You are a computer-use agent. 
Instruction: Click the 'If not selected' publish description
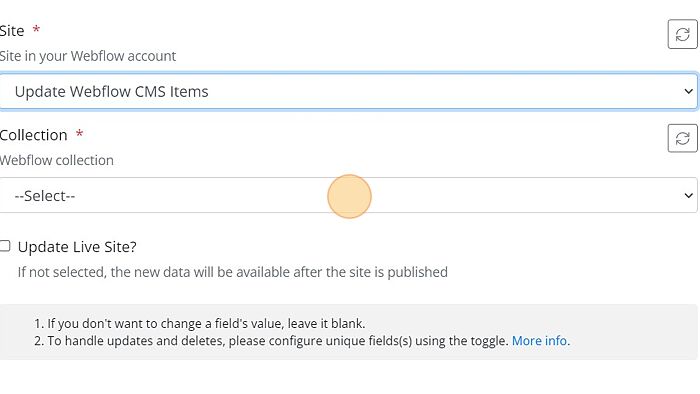pos(233,272)
